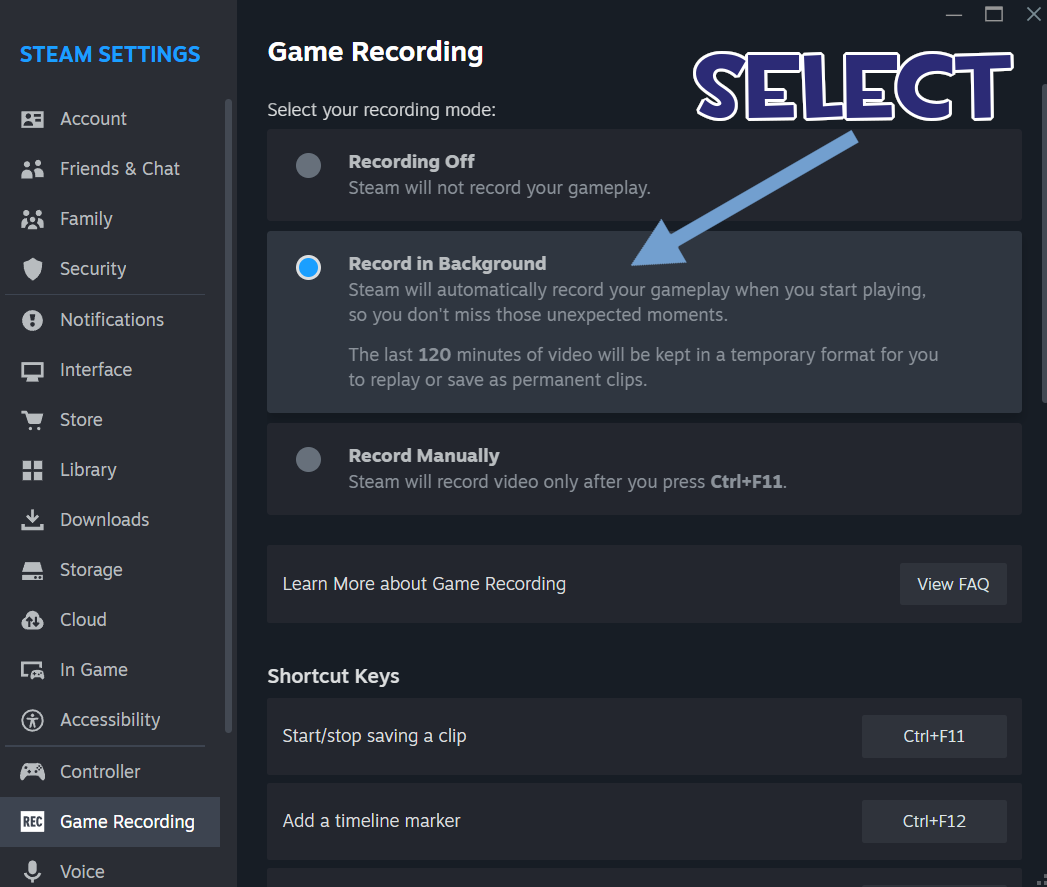The height and width of the screenshot is (887, 1047).
Task: Change the Ctrl+F11 clip shortcut key
Action: 933,737
